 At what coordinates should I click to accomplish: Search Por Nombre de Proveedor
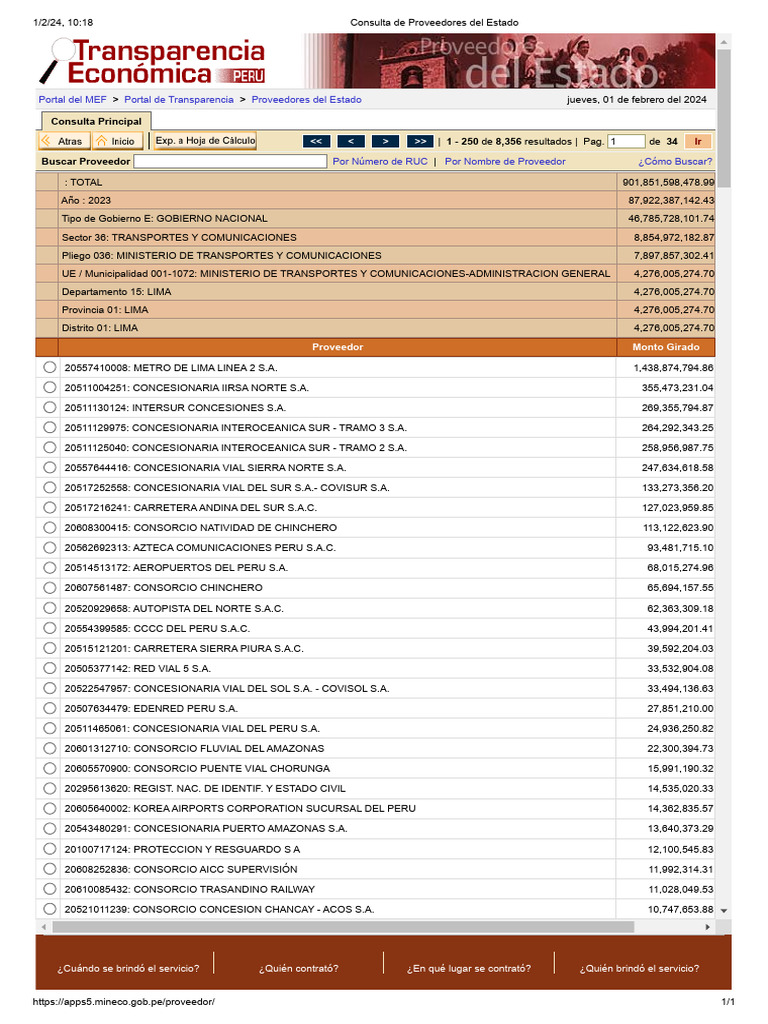(505, 161)
